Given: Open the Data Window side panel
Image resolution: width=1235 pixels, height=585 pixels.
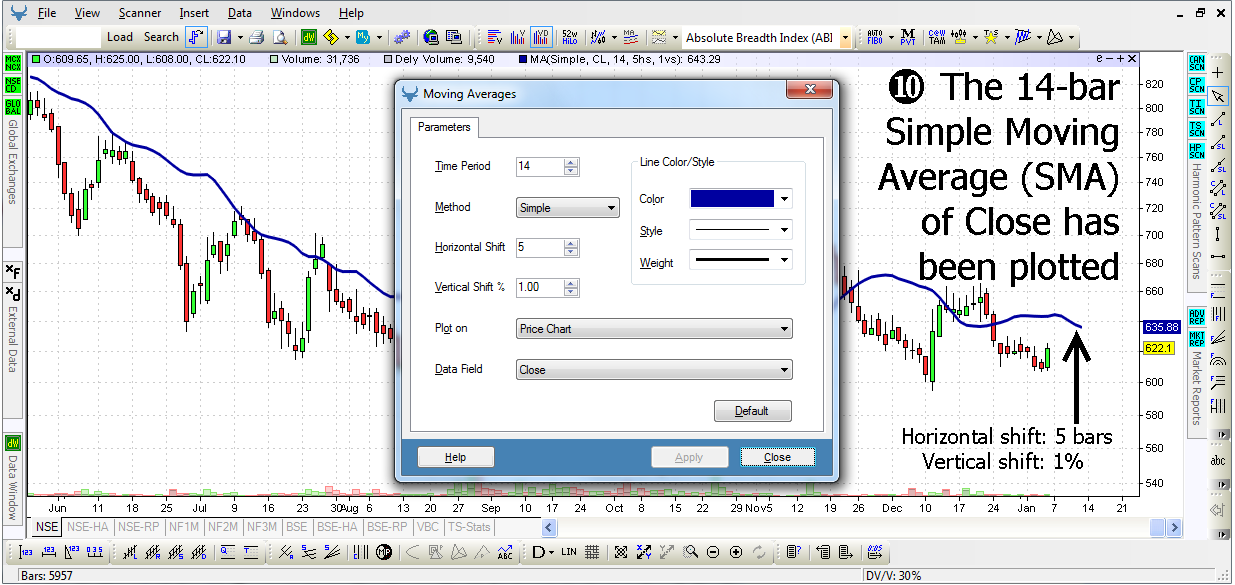Looking at the screenshot, I should pos(13,488).
